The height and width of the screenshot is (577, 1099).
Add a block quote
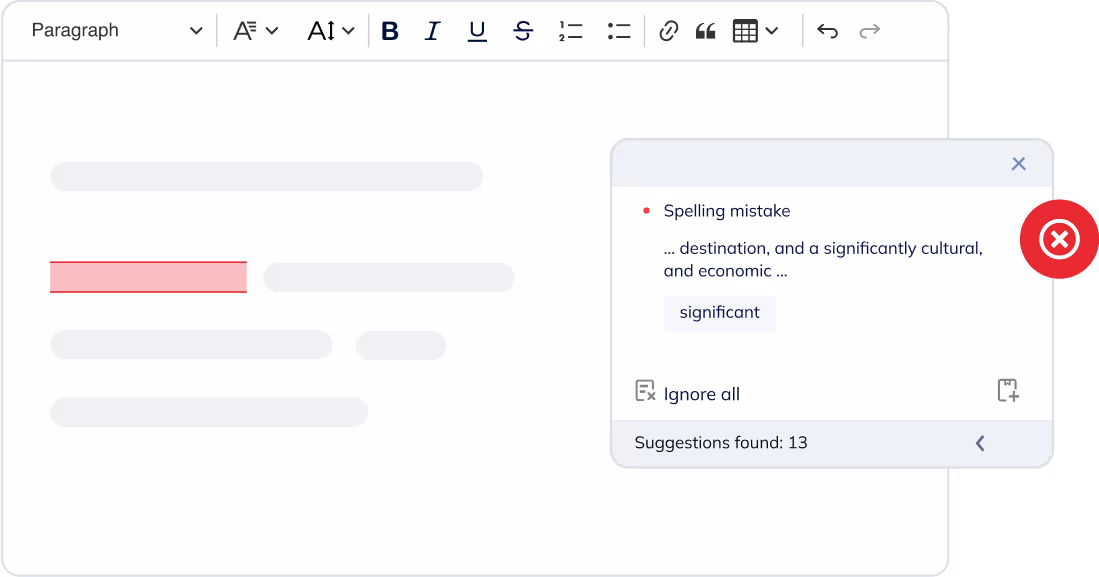[x=705, y=31]
